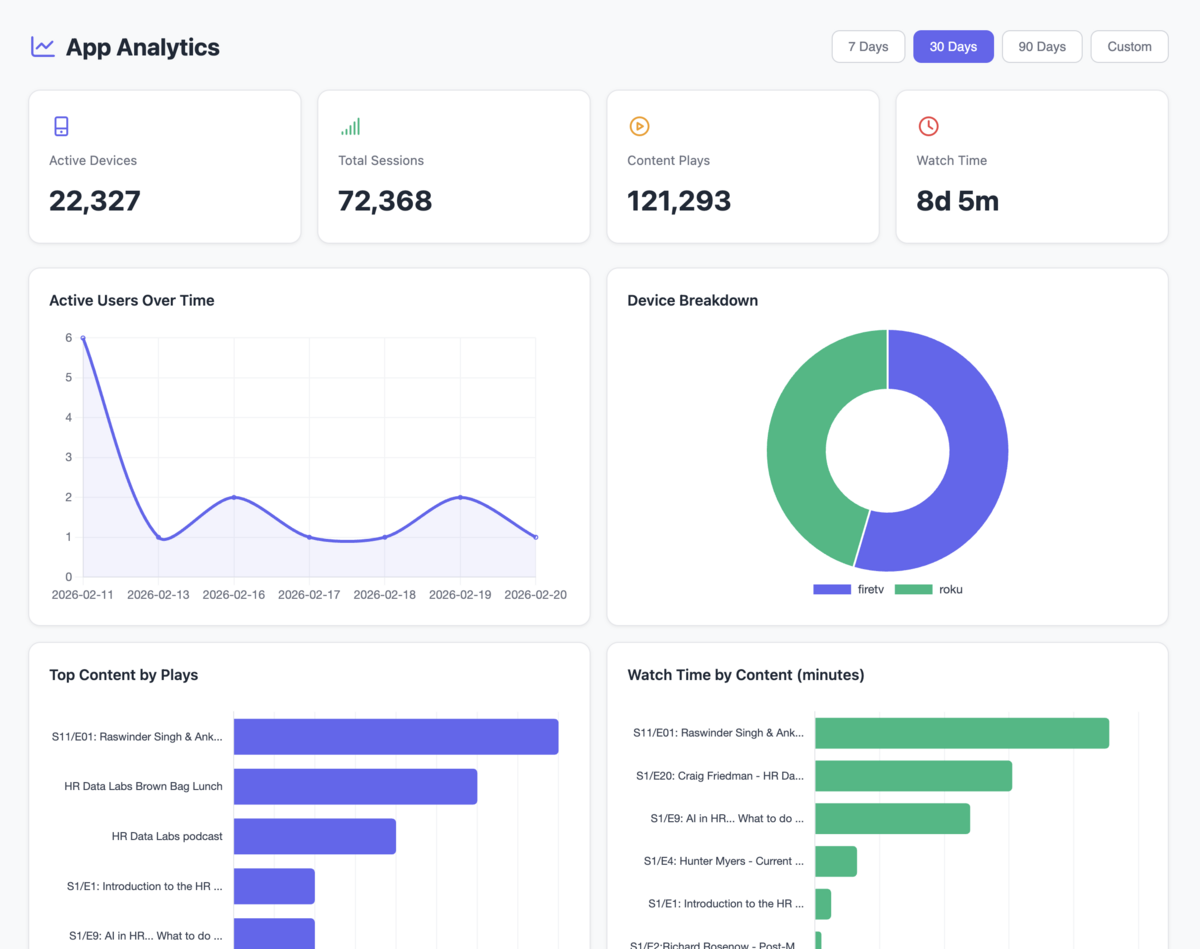
Task: Click the longest bar for S11/E01 in Top Content
Action: click(395, 736)
